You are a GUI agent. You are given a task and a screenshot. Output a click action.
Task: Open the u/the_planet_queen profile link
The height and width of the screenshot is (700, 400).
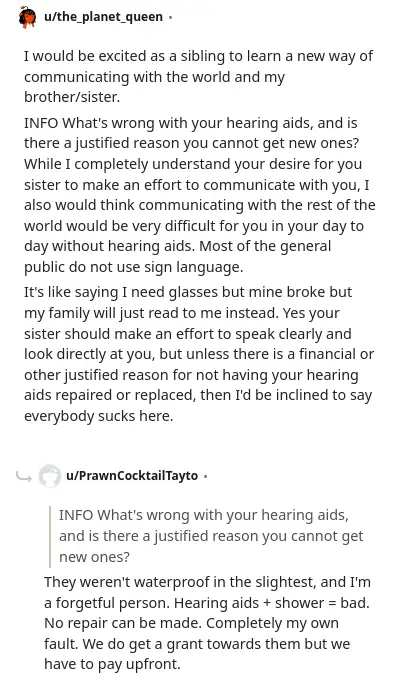103,17
